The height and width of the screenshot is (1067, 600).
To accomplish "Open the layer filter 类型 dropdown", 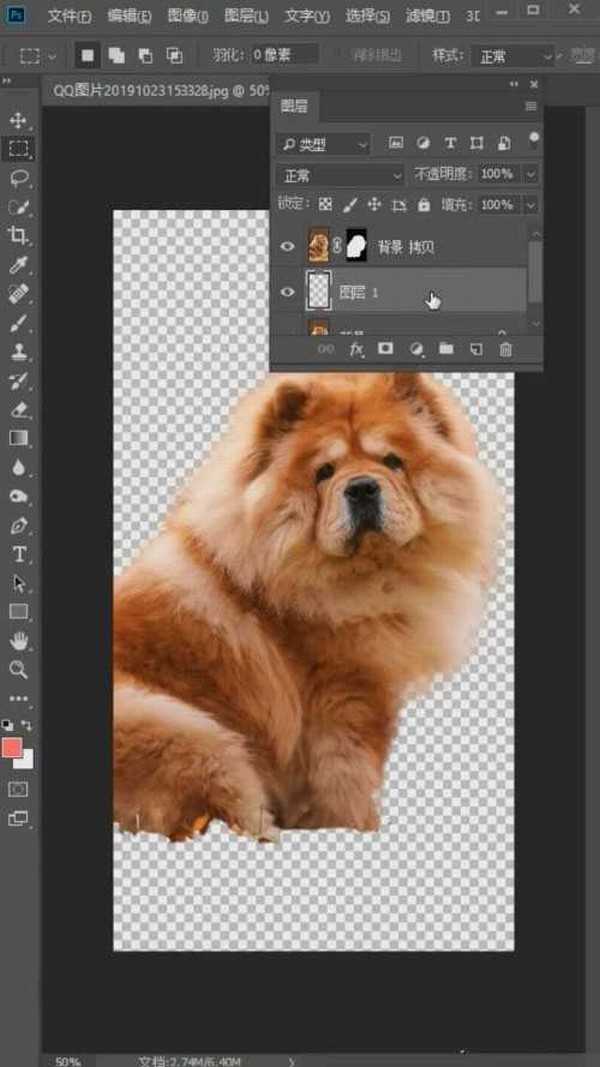I will [x=324, y=144].
